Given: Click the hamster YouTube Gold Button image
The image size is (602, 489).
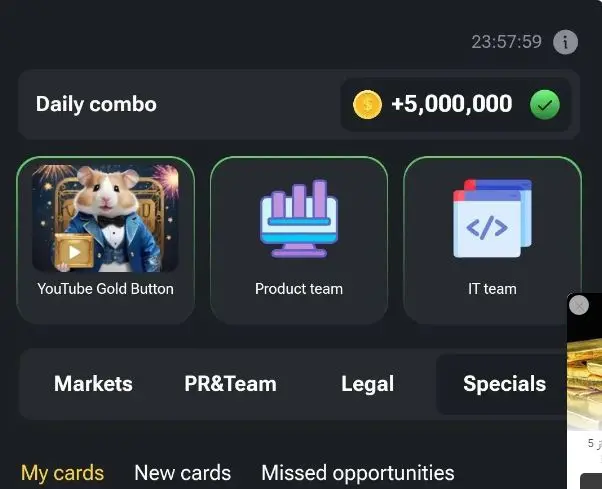Looking at the screenshot, I should point(105,218).
